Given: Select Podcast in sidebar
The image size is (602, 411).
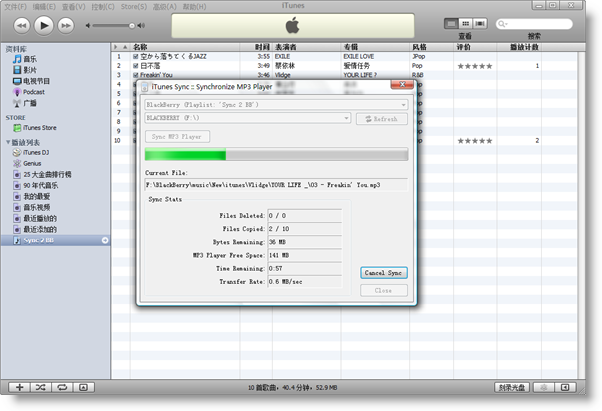Looking at the screenshot, I should 33,92.
